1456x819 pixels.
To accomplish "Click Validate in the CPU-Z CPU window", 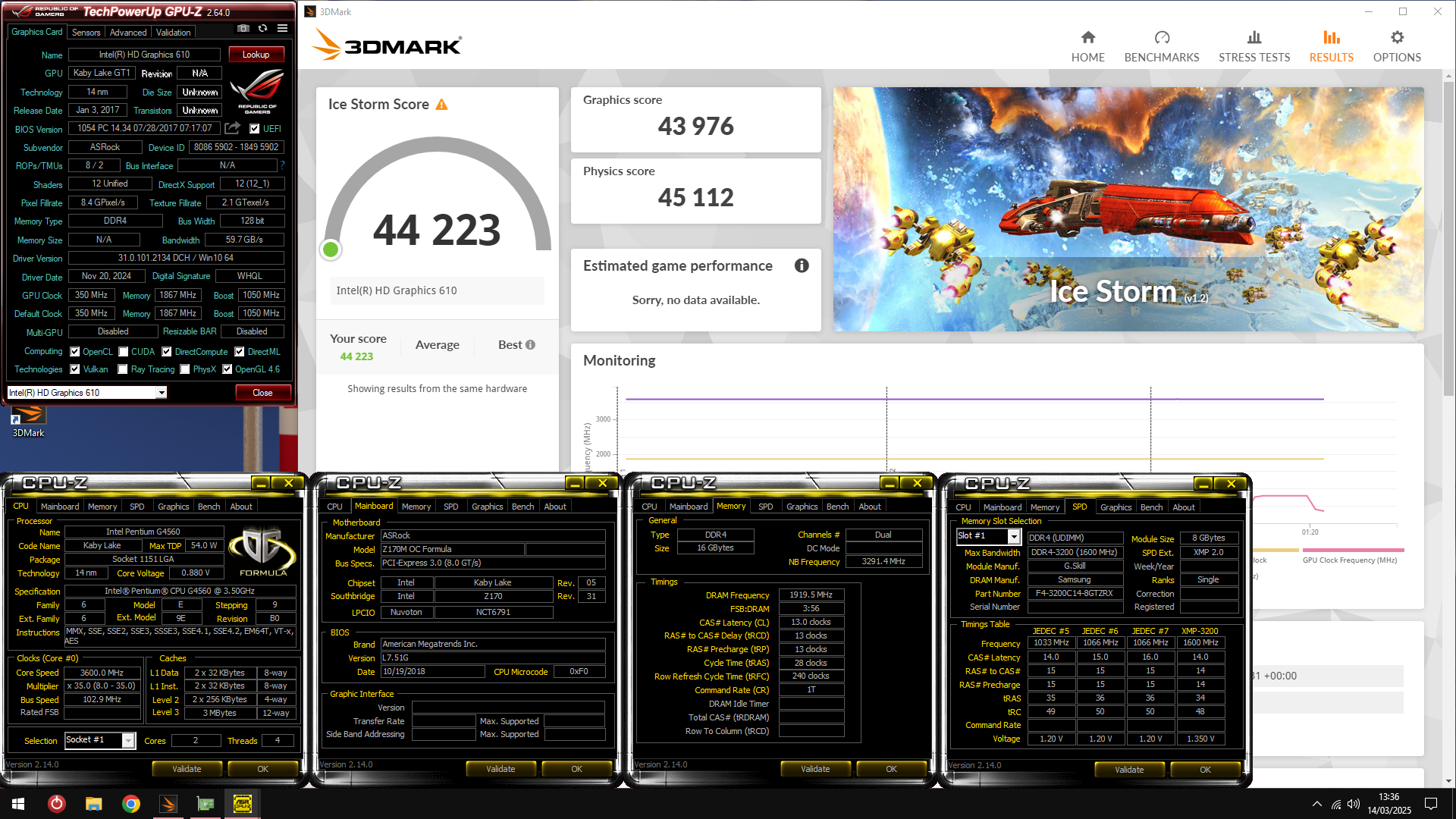I will click(x=187, y=769).
